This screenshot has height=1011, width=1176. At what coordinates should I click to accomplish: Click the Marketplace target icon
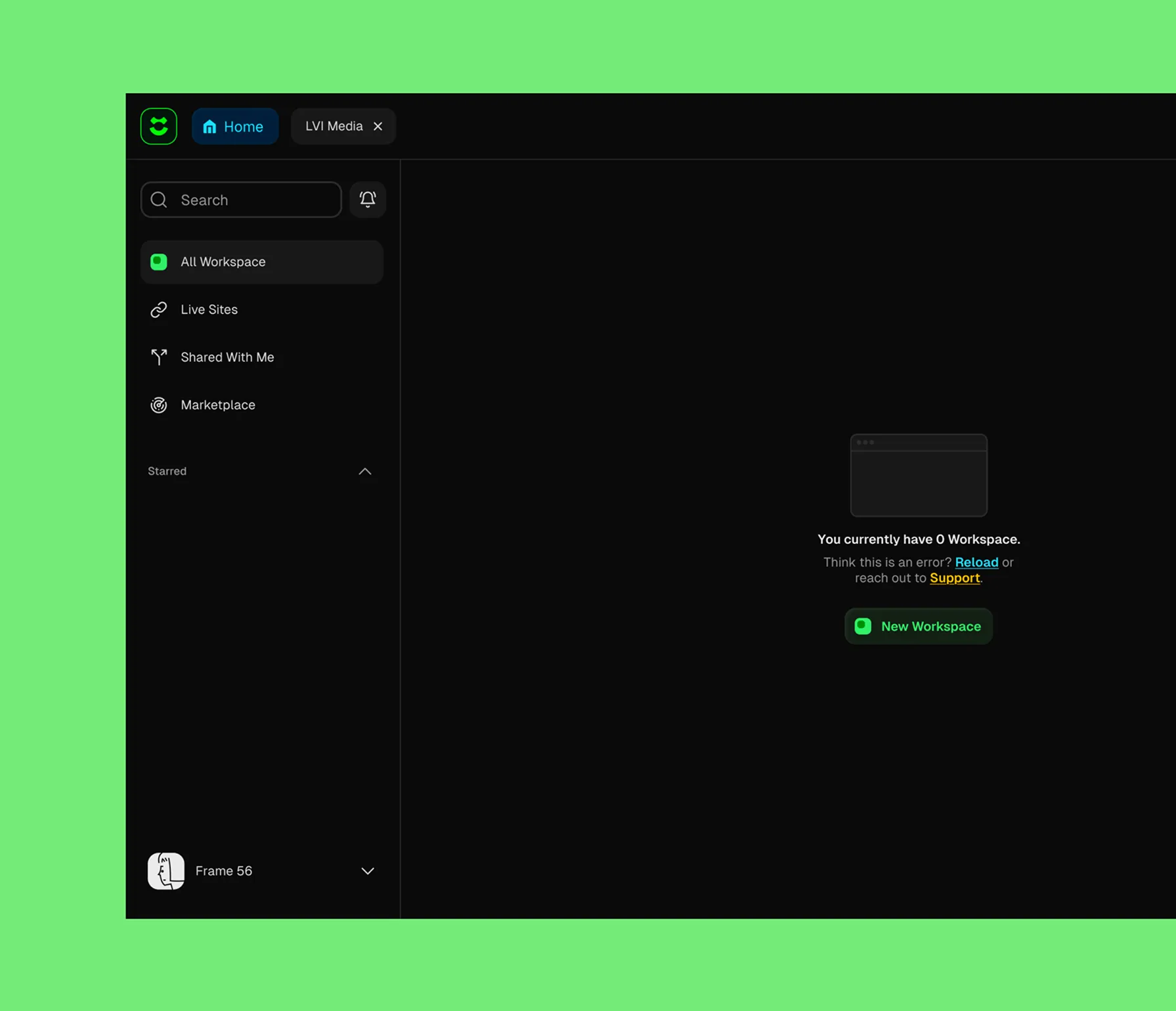pos(159,405)
